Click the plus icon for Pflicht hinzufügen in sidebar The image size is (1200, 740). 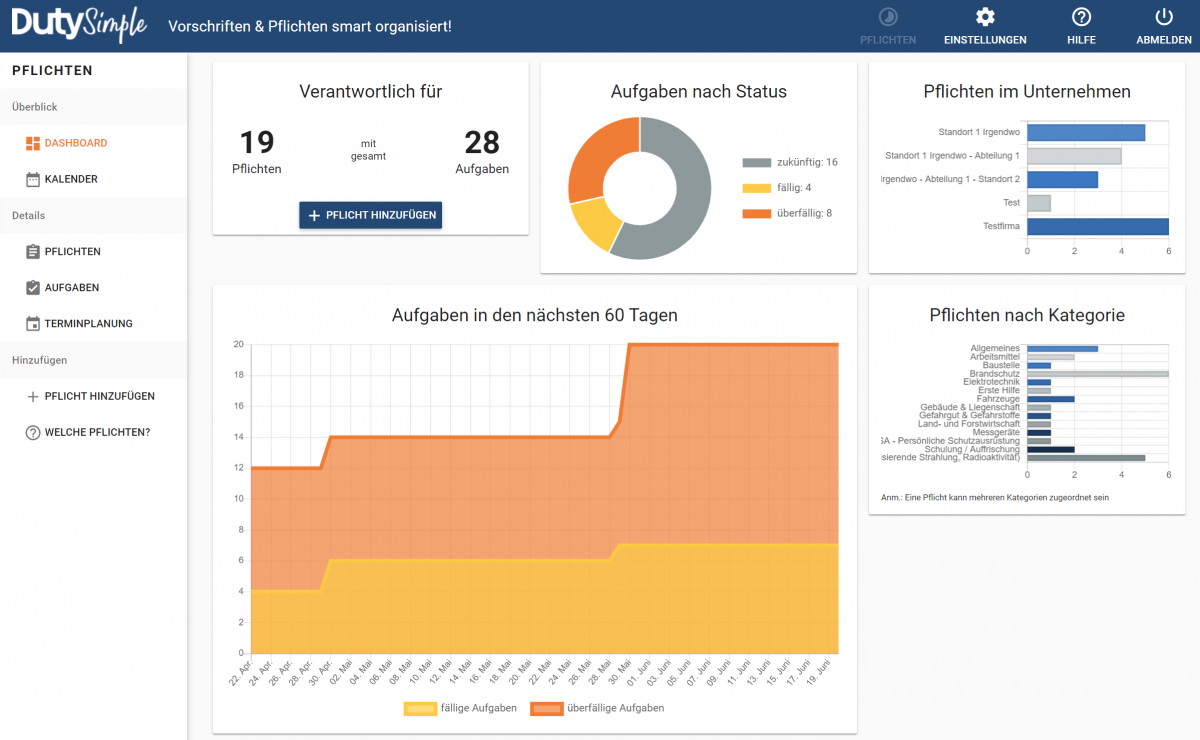[x=33, y=397]
